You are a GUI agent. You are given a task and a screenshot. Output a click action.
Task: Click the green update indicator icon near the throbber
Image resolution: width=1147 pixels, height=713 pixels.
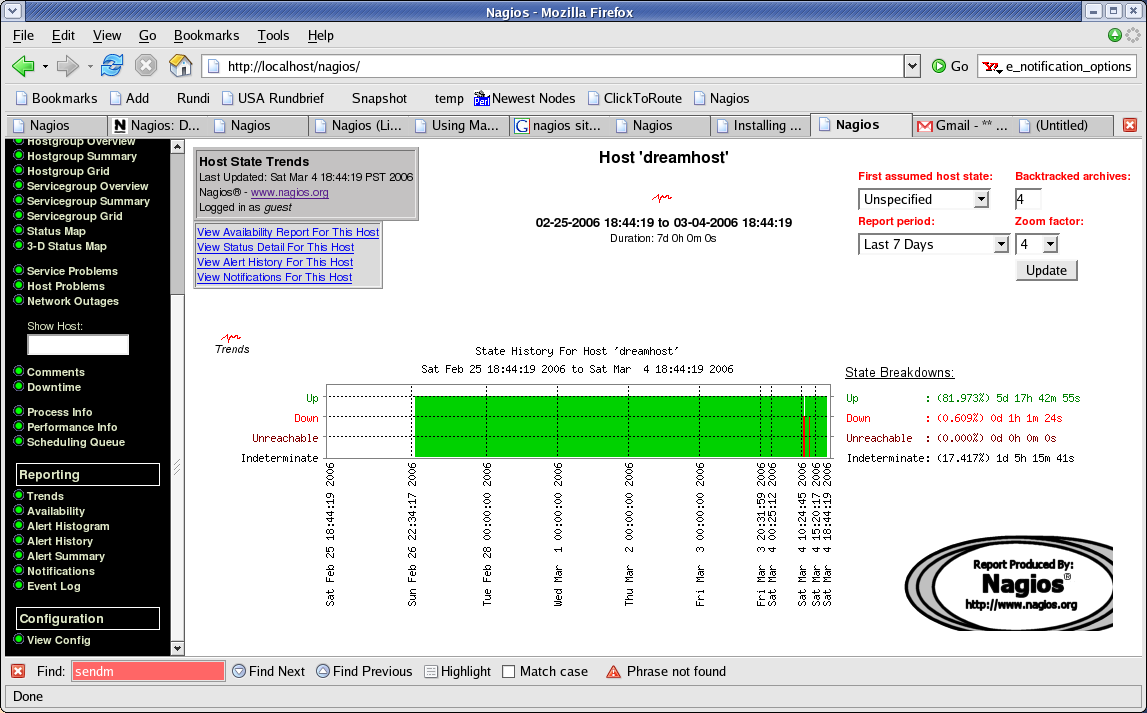click(1115, 35)
